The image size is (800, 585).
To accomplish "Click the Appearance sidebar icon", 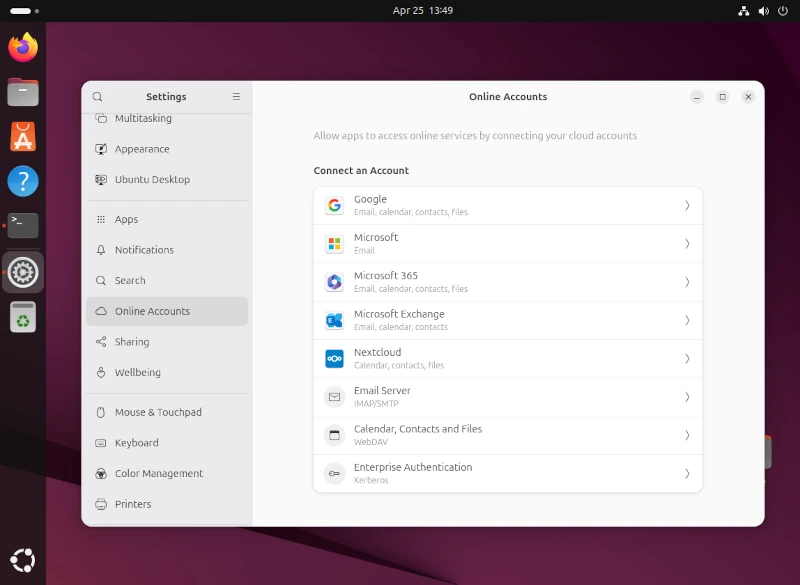I will click(101, 149).
